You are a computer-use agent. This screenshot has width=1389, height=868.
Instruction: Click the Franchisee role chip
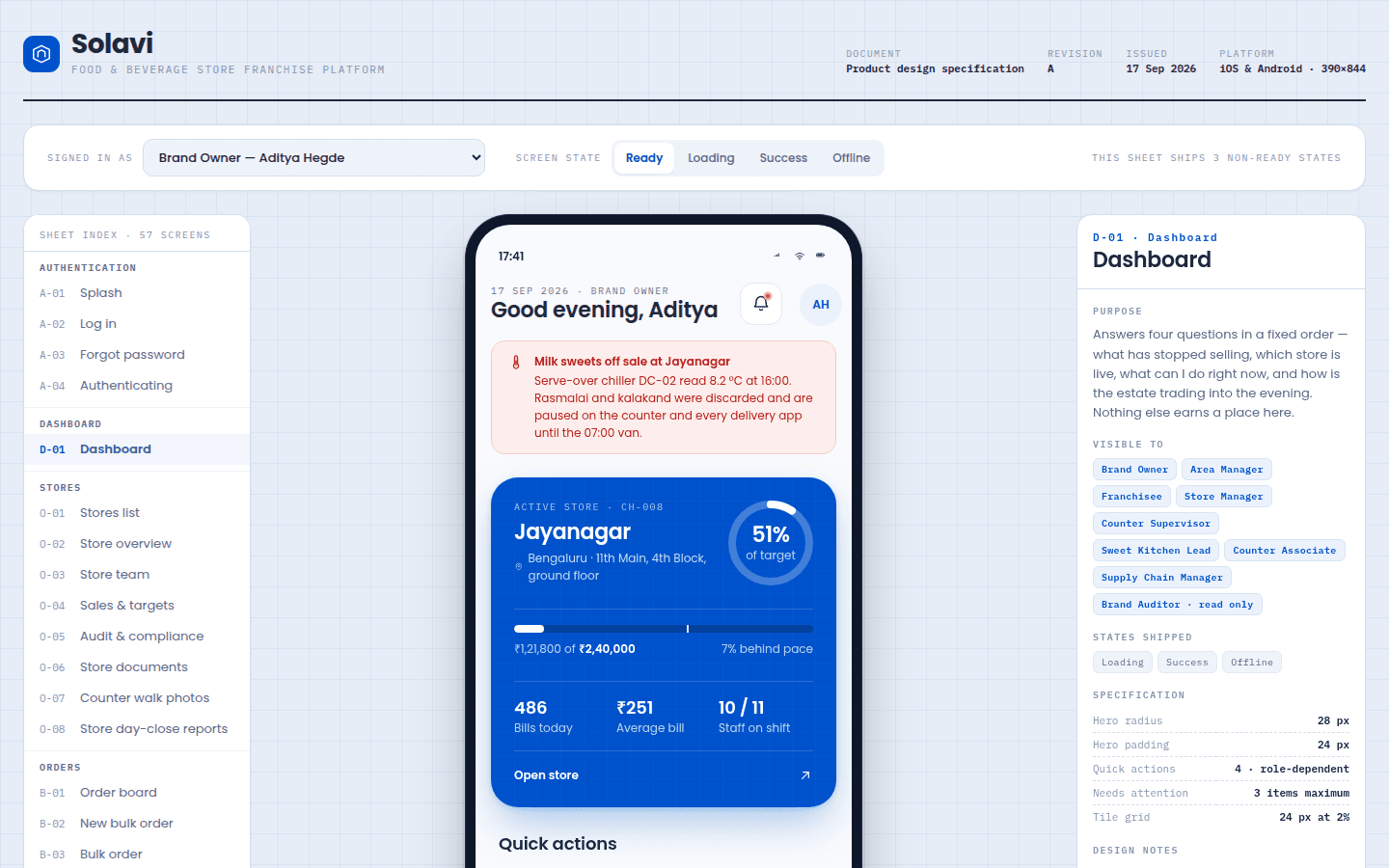(1131, 497)
